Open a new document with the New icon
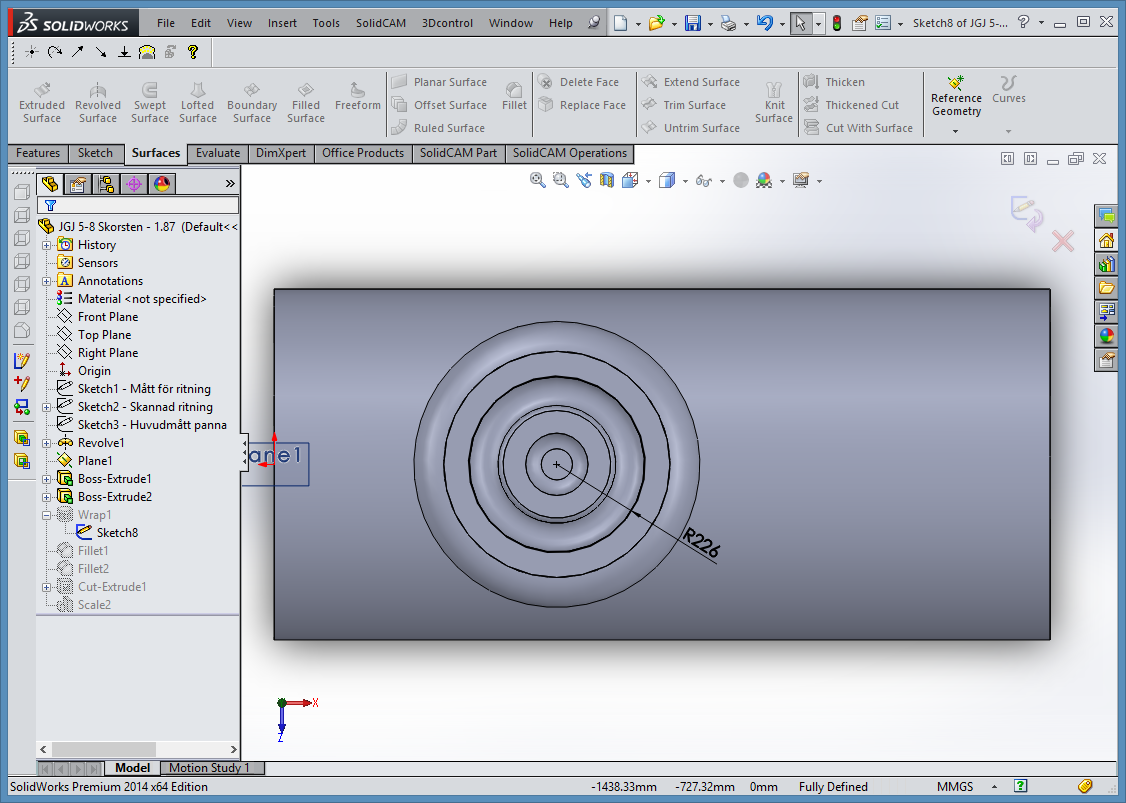The height and width of the screenshot is (803, 1126). tap(620, 23)
